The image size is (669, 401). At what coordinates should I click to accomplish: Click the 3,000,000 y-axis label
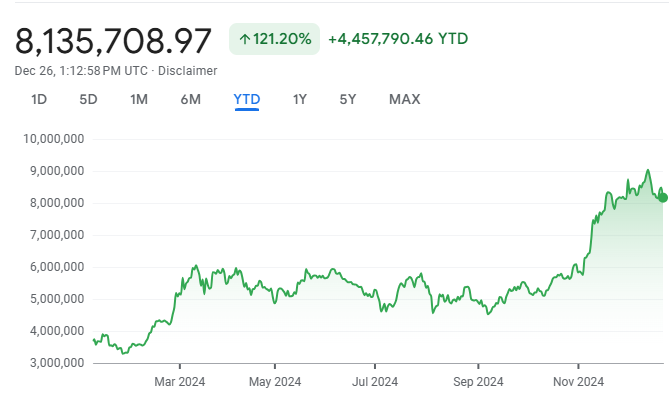(x=57, y=363)
